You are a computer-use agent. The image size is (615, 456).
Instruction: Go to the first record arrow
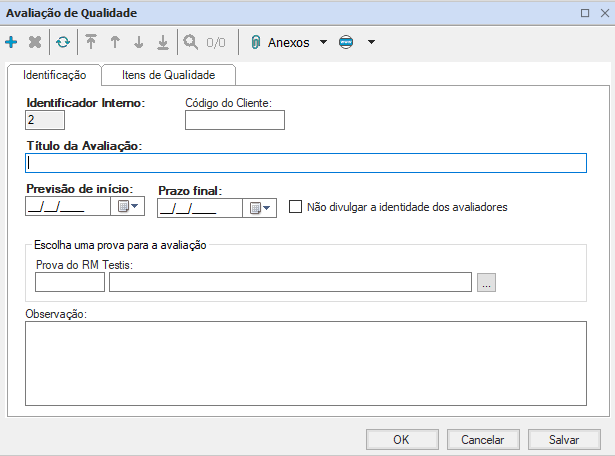(x=91, y=43)
